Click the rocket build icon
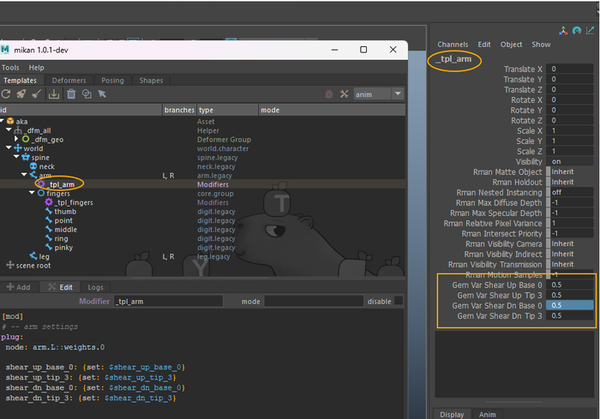Image resolution: width=600 pixels, height=419 pixels. pyautogui.click(x=21, y=93)
